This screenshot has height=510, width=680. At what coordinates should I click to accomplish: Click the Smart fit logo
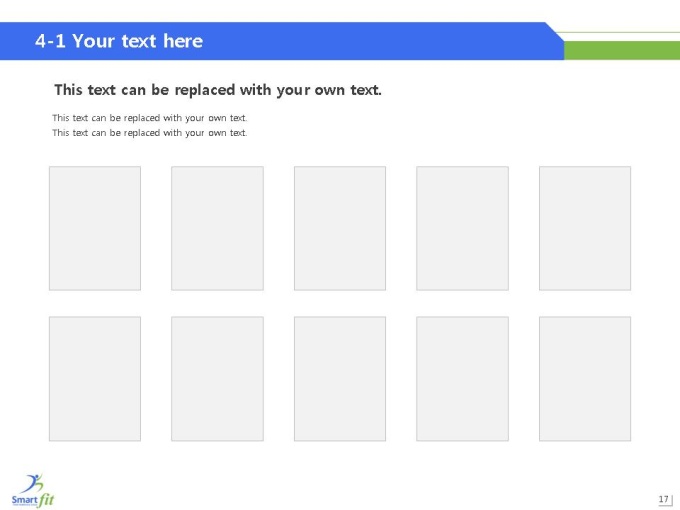(x=33, y=490)
